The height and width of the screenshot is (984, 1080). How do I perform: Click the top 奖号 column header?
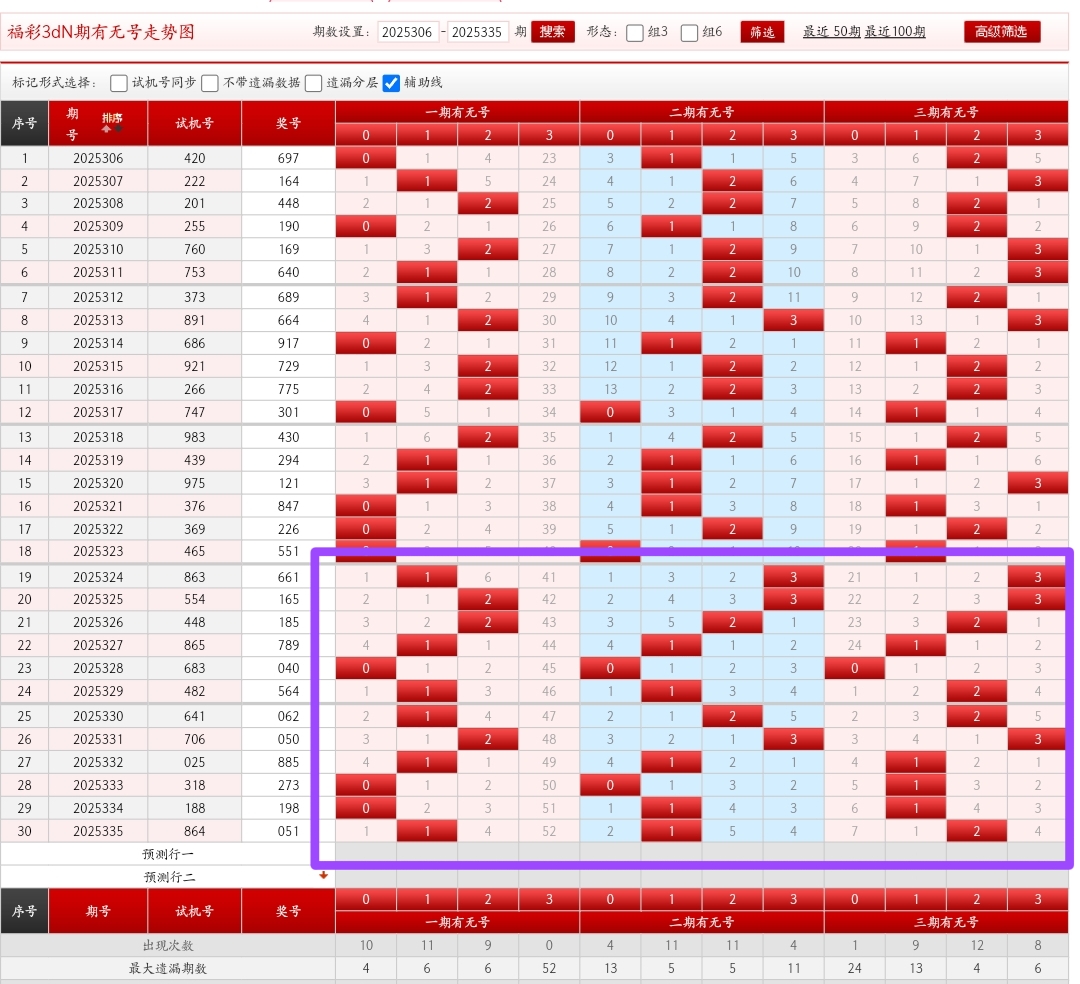coord(288,124)
